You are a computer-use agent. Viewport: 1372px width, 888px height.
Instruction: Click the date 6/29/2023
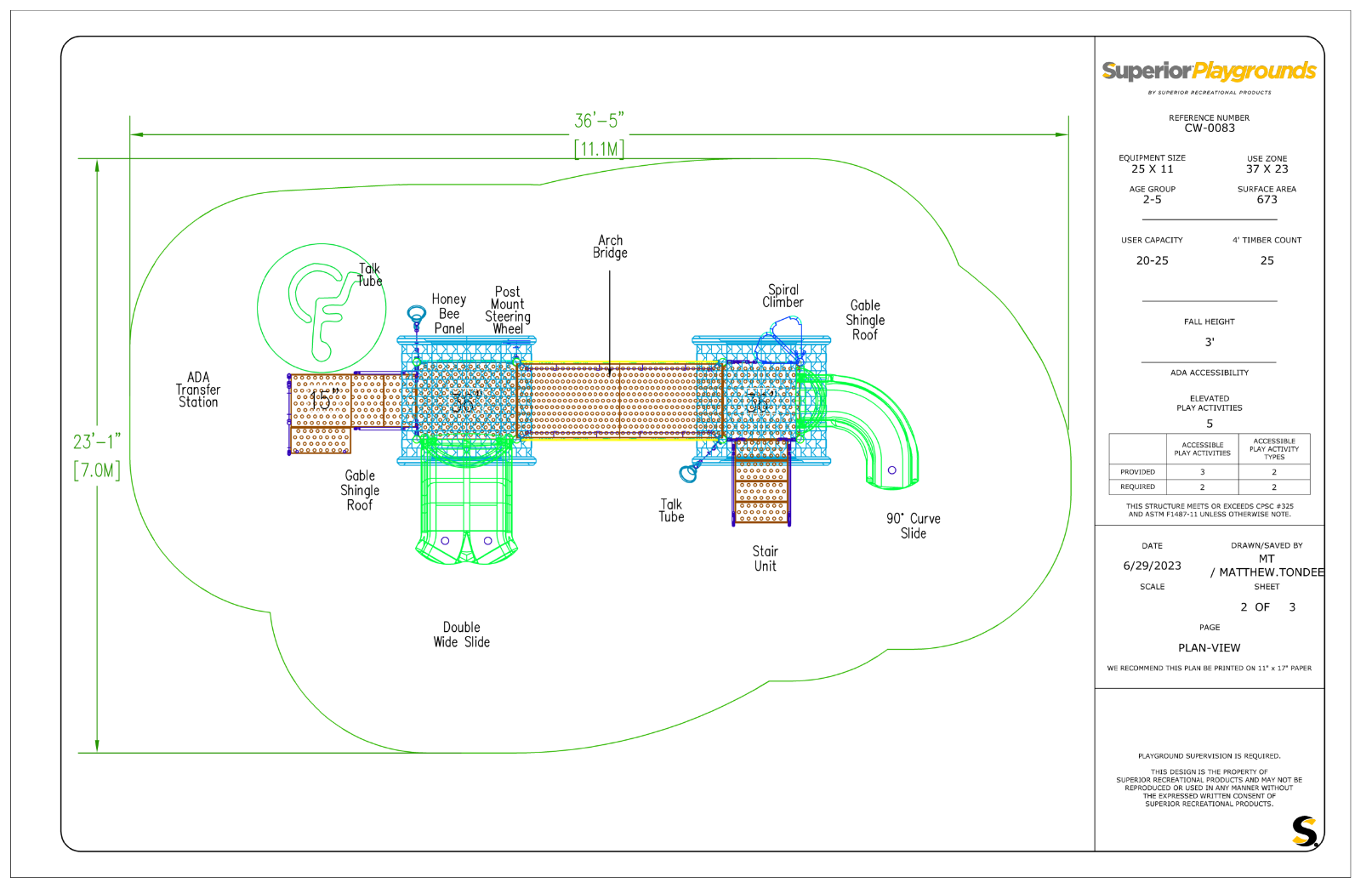click(x=1152, y=566)
